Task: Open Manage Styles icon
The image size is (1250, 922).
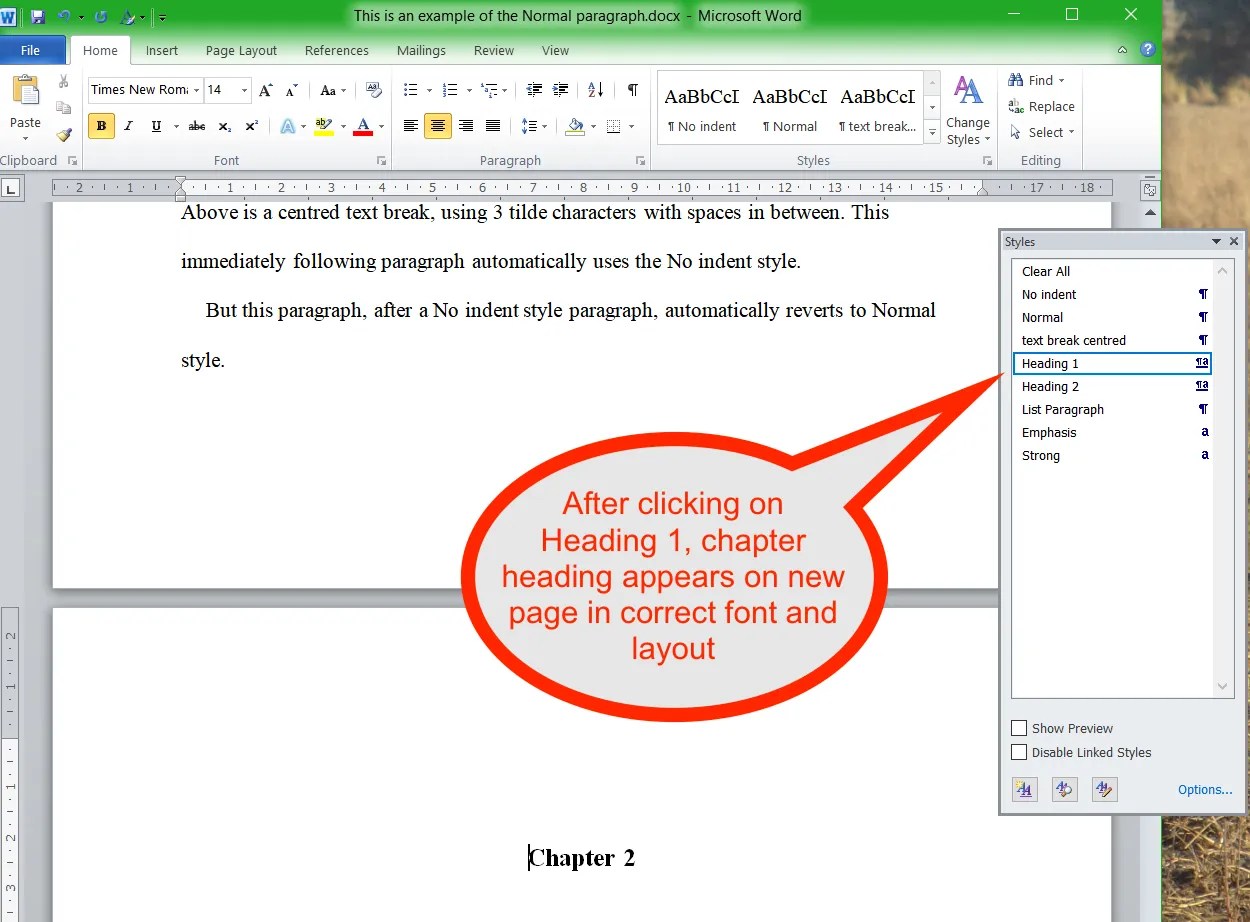Action: click(x=1104, y=789)
